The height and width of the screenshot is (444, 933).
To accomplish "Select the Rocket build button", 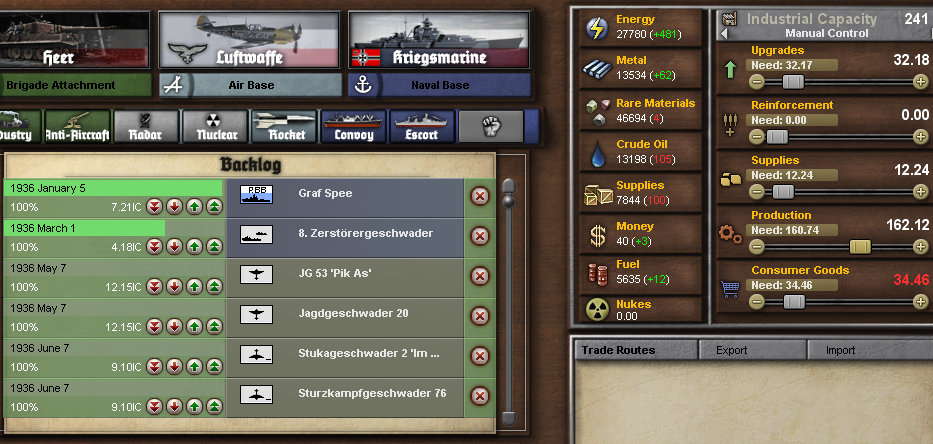I will click(x=283, y=127).
